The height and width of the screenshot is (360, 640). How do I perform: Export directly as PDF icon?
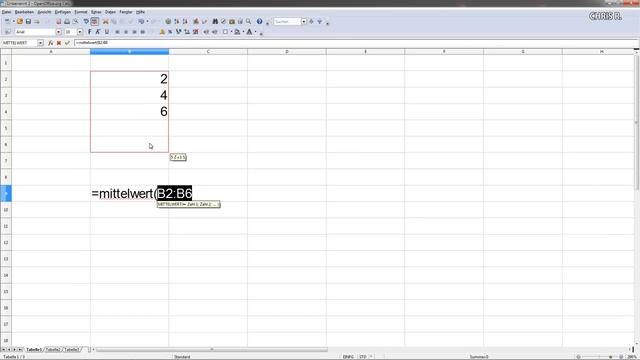coord(59,21)
